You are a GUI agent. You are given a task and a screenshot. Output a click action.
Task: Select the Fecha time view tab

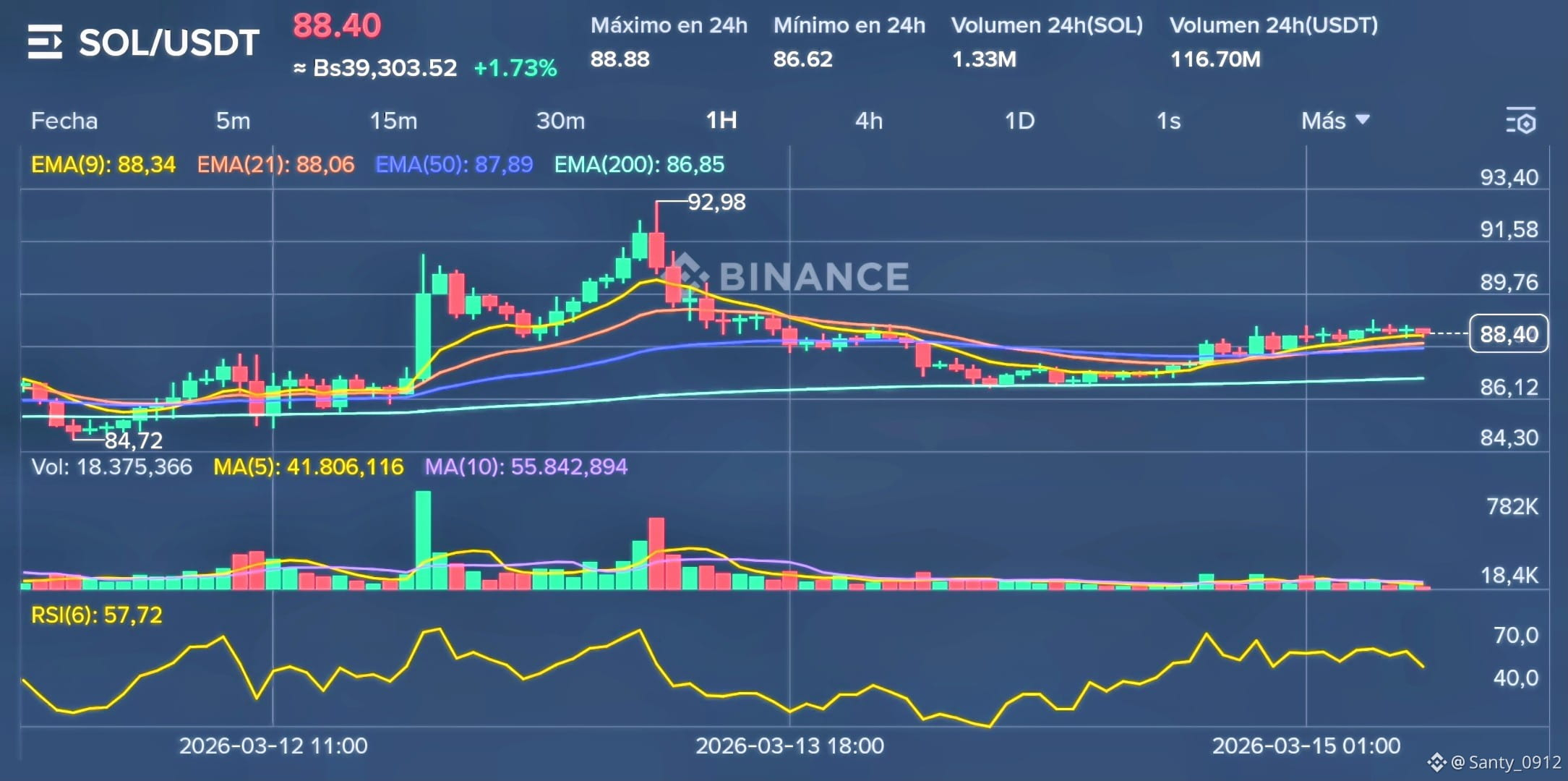click(x=64, y=121)
